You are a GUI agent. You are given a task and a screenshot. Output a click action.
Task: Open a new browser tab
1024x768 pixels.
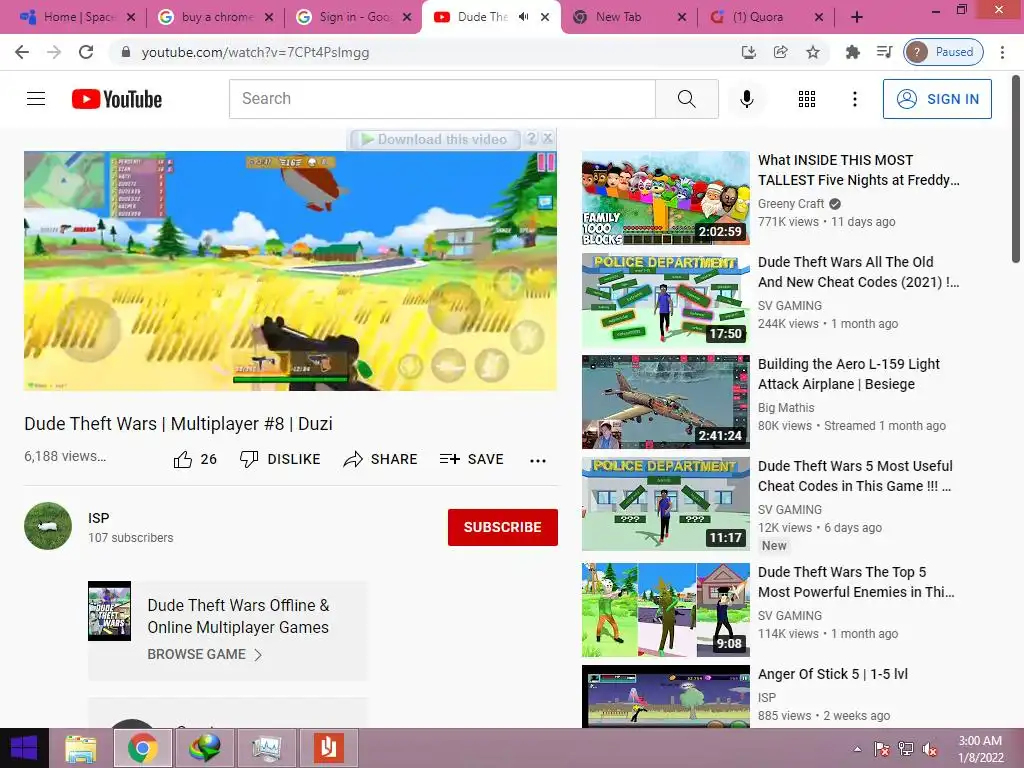point(857,17)
